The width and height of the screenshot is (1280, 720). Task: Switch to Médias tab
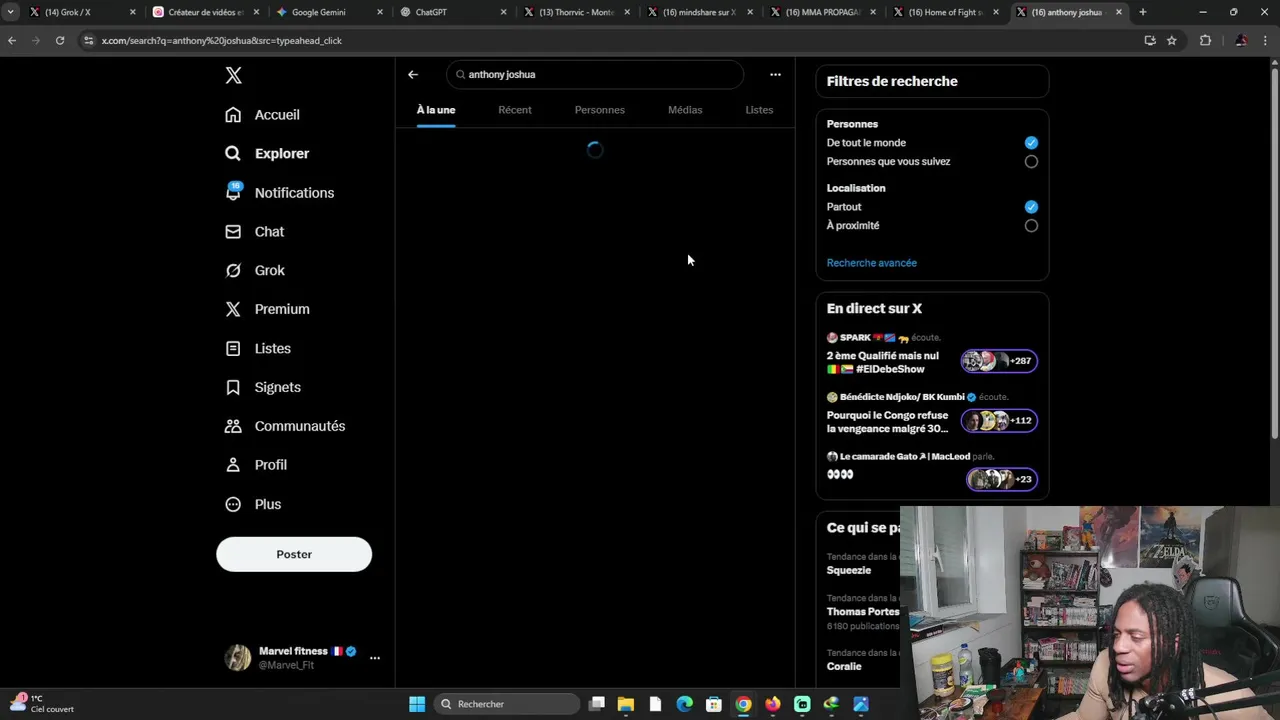tap(685, 110)
